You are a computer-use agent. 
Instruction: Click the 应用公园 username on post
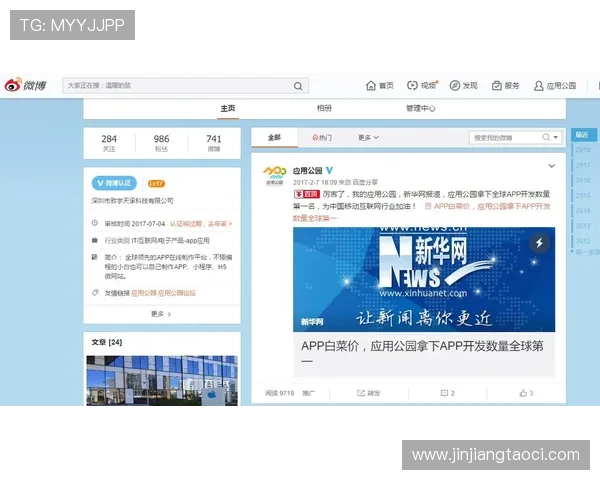tap(307, 171)
